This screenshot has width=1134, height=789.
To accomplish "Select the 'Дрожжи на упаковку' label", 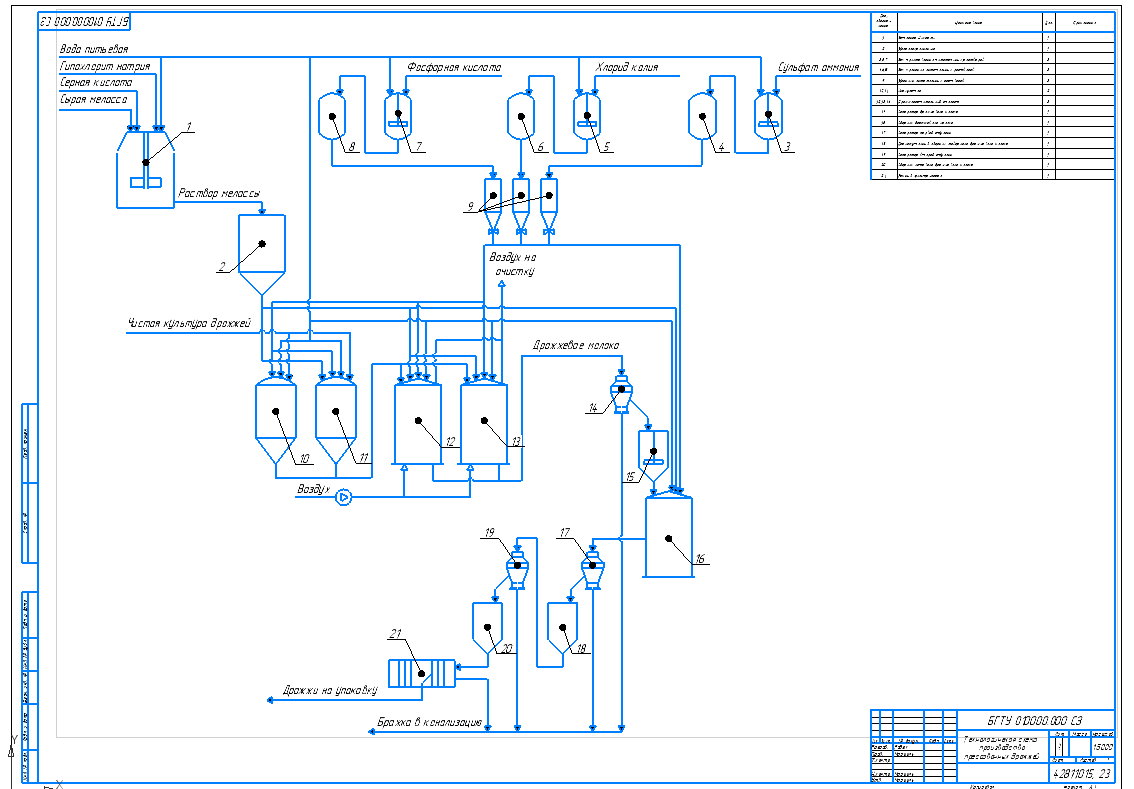I will pyautogui.click(x=331, y=691).
